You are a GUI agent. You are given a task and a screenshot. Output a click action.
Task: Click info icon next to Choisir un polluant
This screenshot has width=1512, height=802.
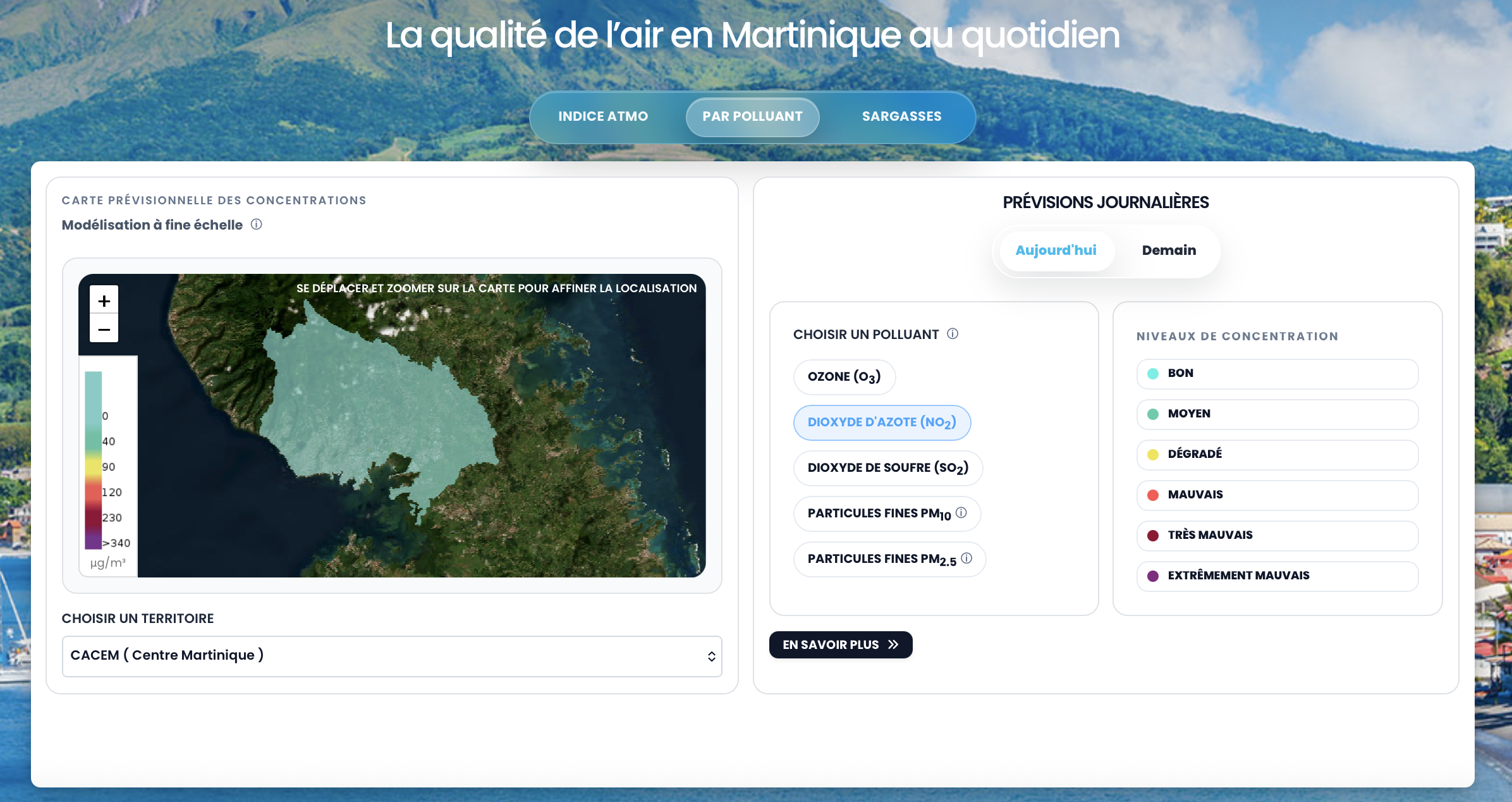953,334
